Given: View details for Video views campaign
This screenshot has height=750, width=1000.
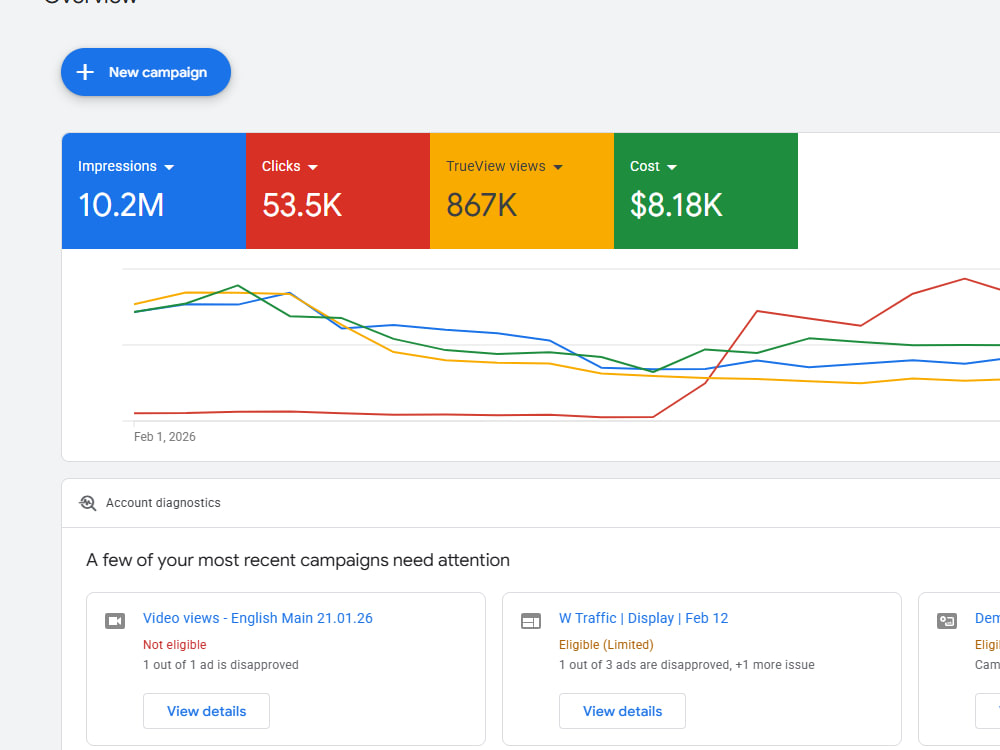Looking at the screenshot, I should 207,711.
